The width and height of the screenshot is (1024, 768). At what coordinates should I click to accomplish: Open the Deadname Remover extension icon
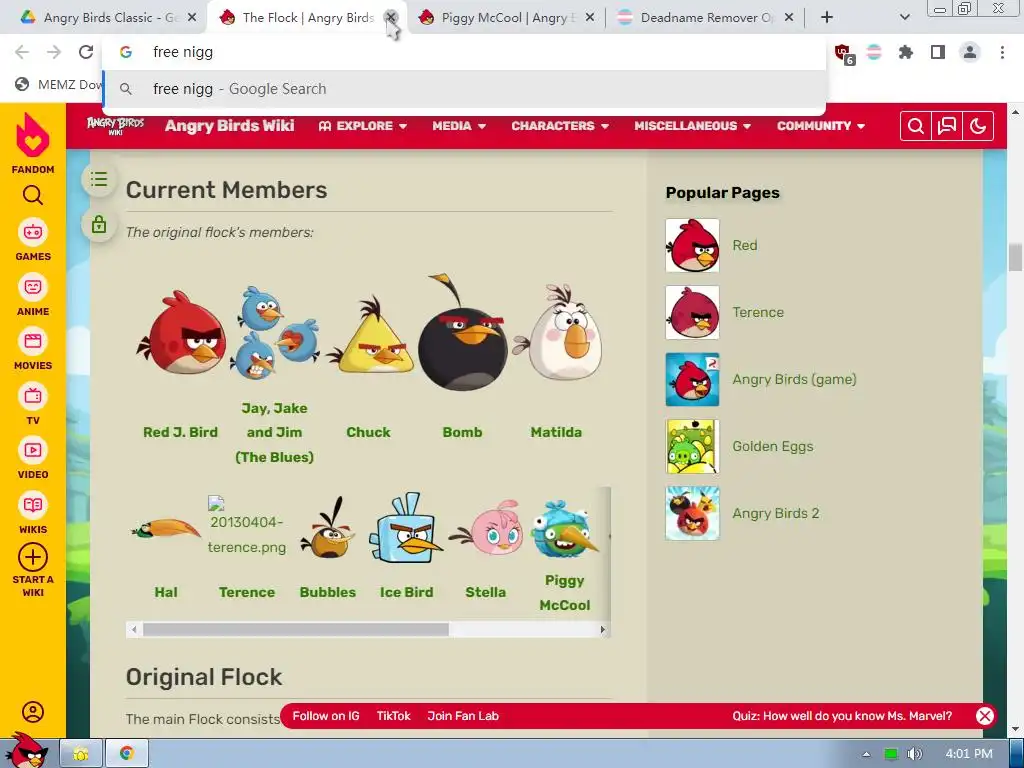(x=874, y=52)
